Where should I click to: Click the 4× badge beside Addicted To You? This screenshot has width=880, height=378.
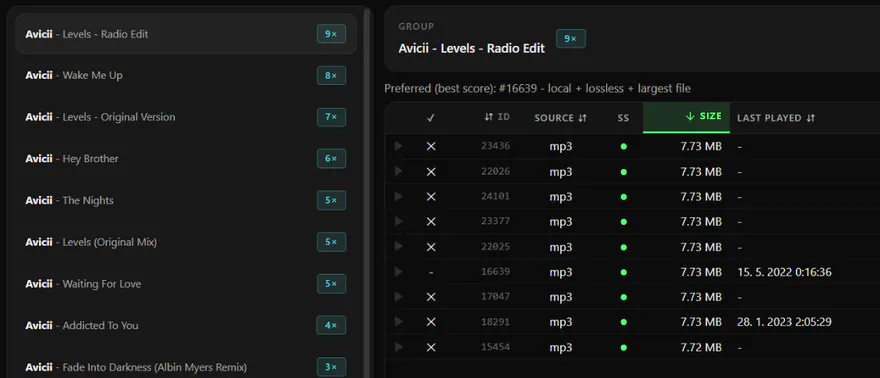click(331, 325)
